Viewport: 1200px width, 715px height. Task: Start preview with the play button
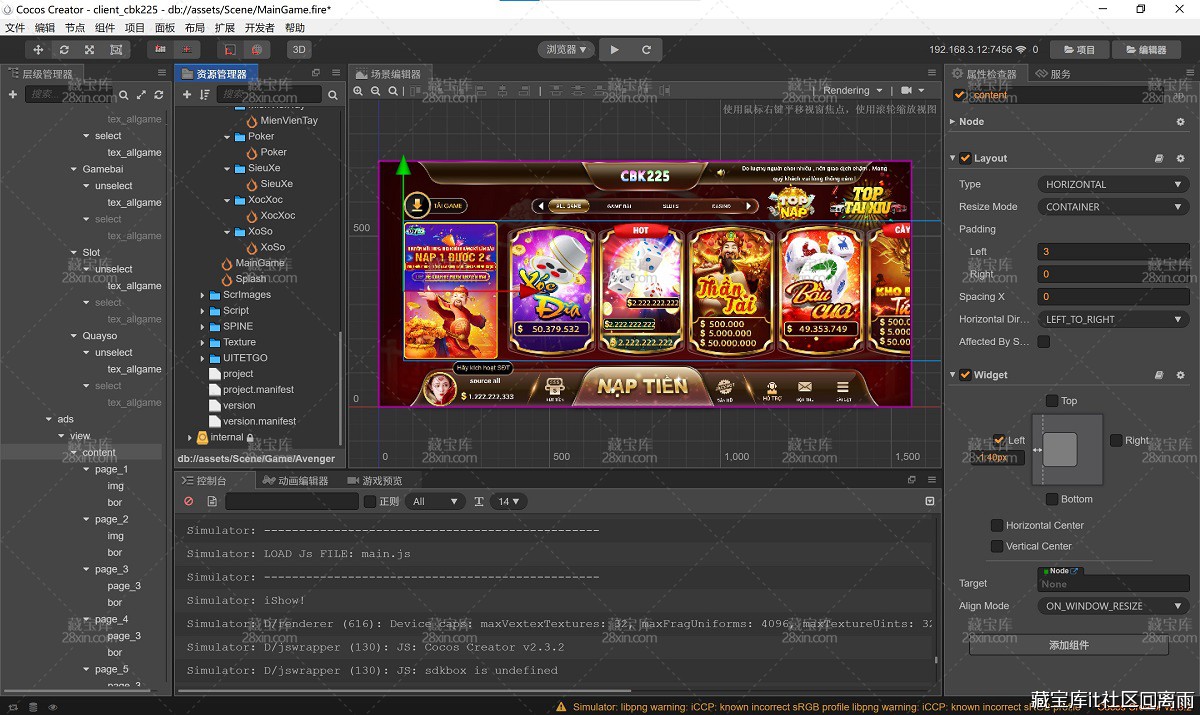point(615,49)
